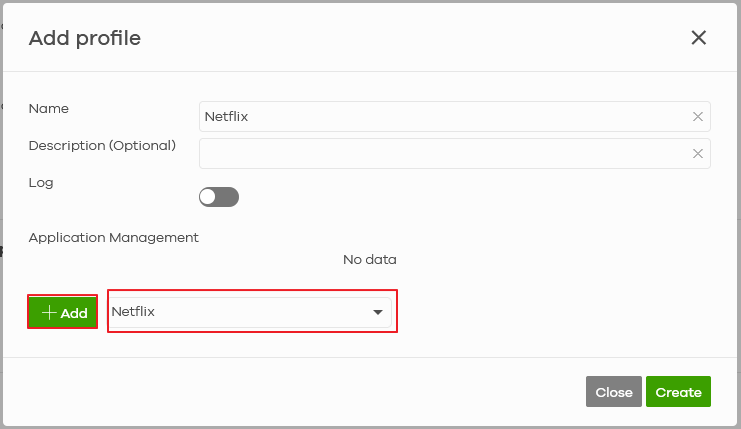Screen dimensions: 741x429
Task: Click the Description (Optional) label
Action: click(x=102, y=145)
